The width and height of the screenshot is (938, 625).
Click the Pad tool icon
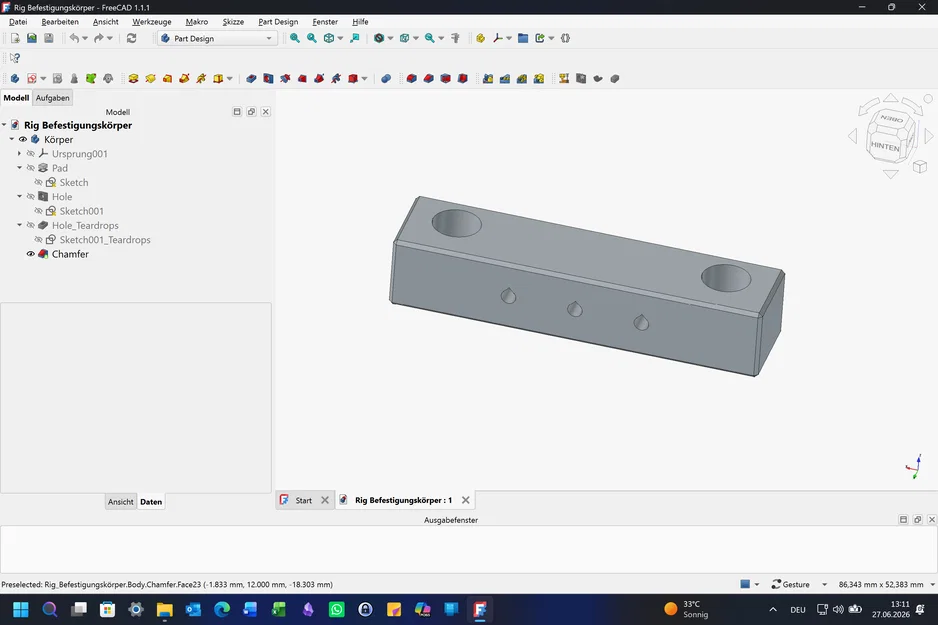pyautogui.click(x=133, y=78)
